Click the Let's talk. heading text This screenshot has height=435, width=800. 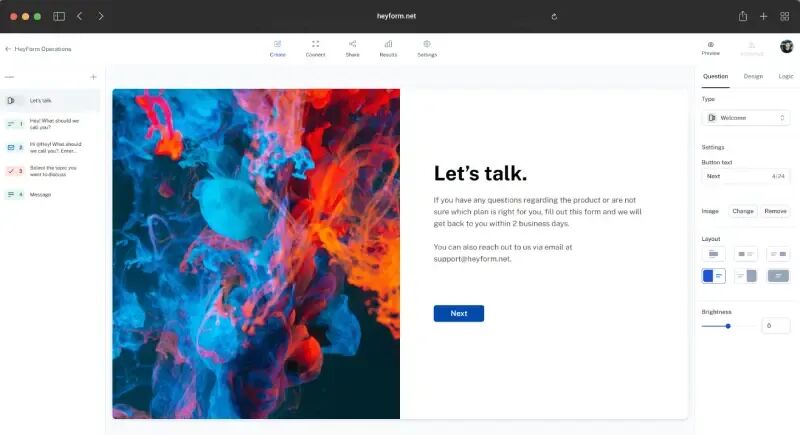tap(480, 173)
